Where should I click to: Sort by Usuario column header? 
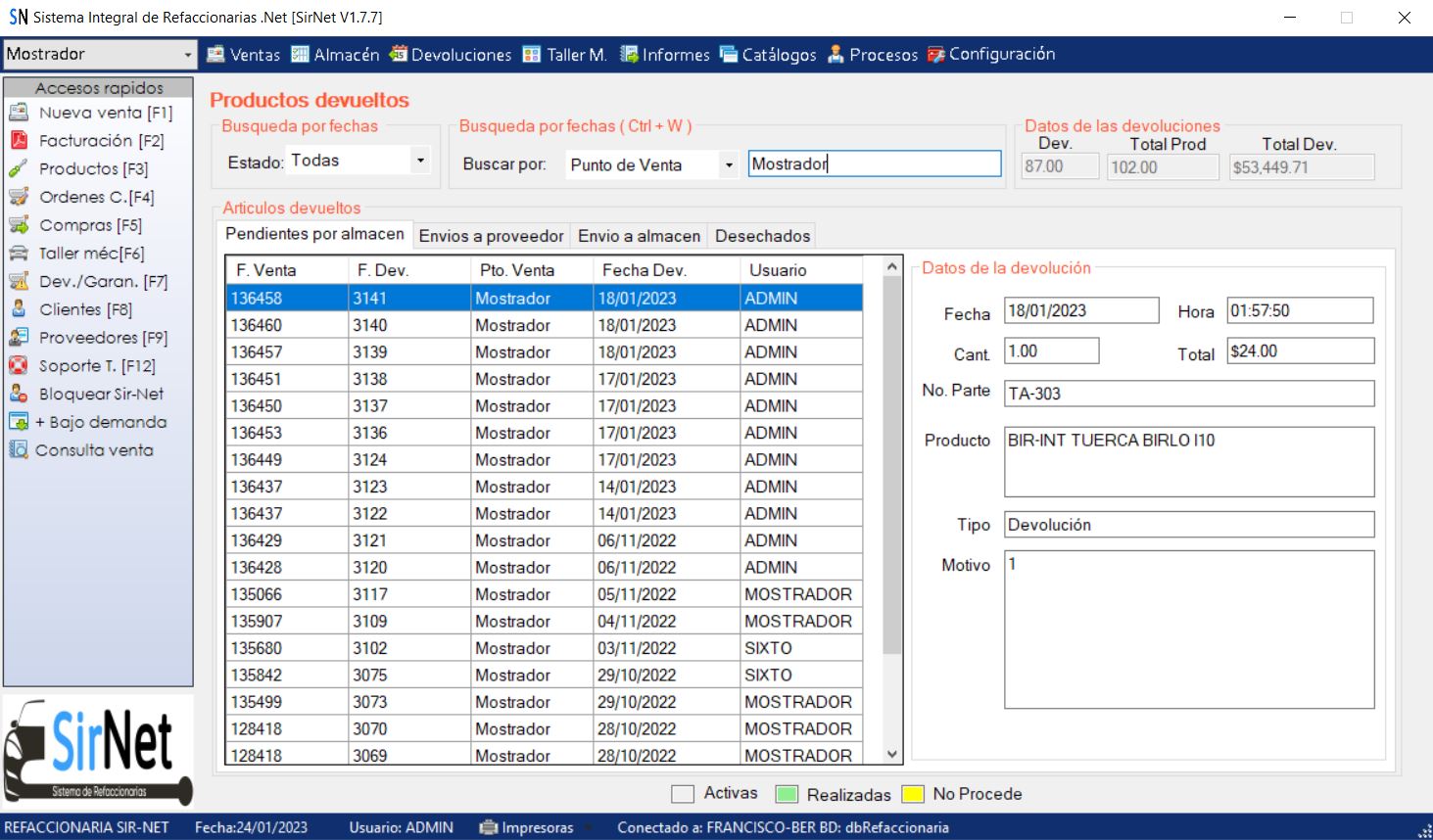pyautogui.click(x=801, y=270)
